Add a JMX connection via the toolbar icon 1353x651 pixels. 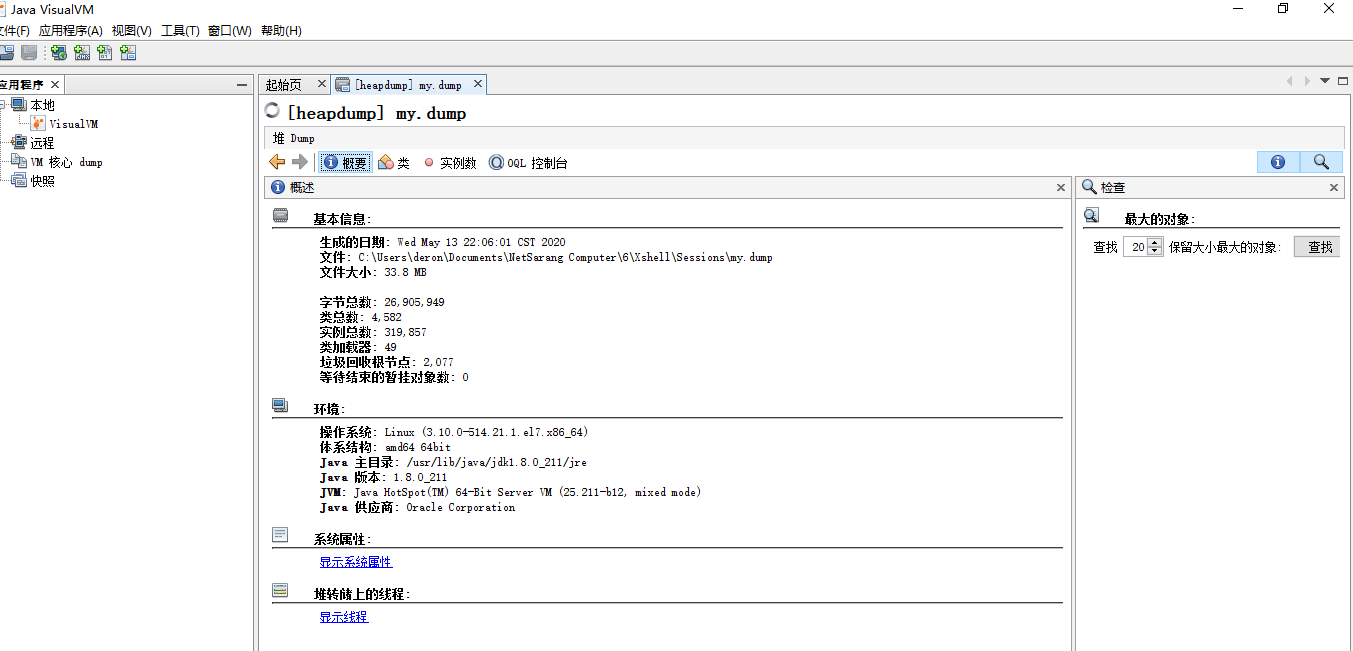click(x=82, y=52)
